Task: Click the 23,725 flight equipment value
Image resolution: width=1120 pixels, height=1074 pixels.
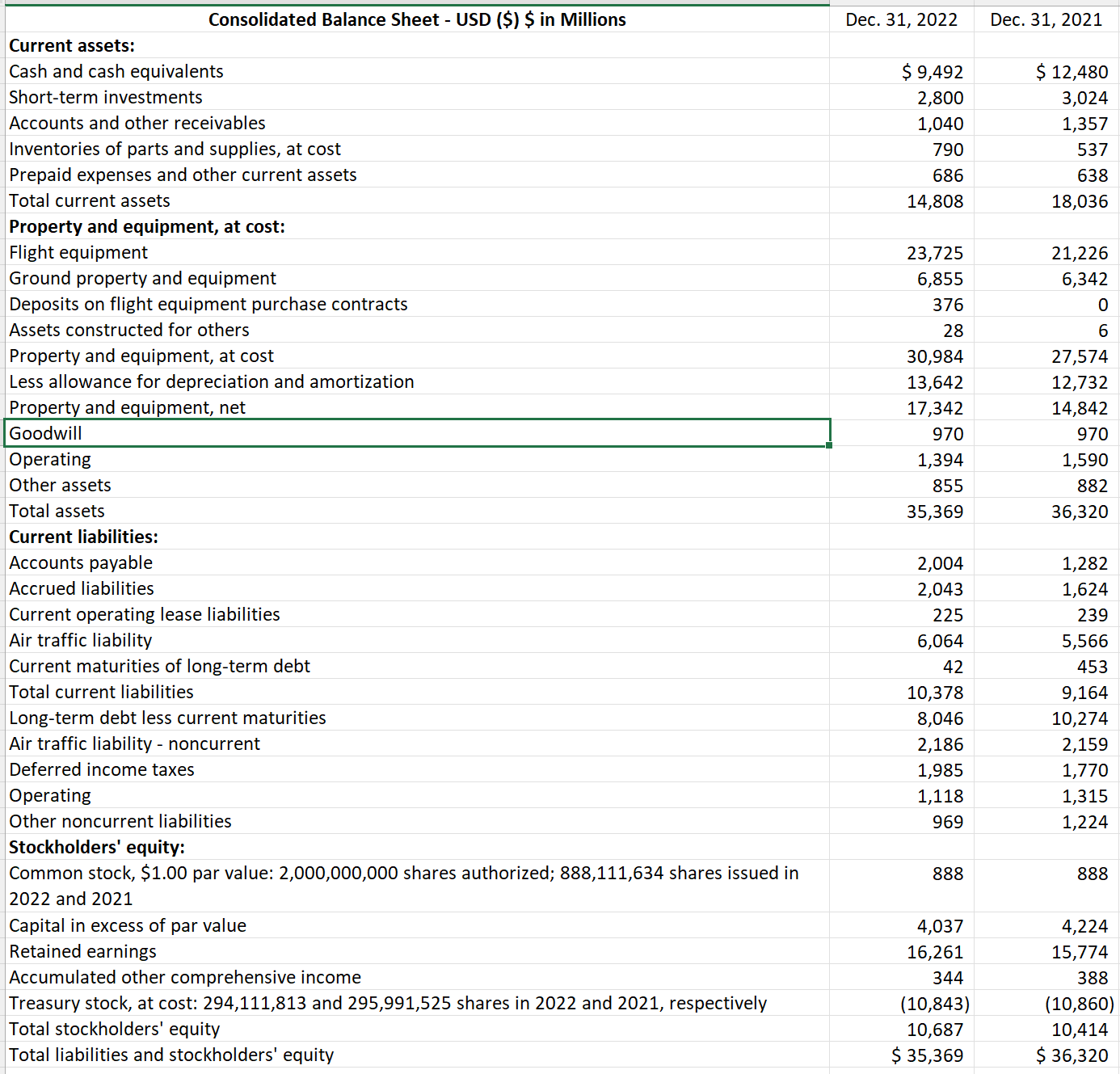Action: (x=935, y=252)
